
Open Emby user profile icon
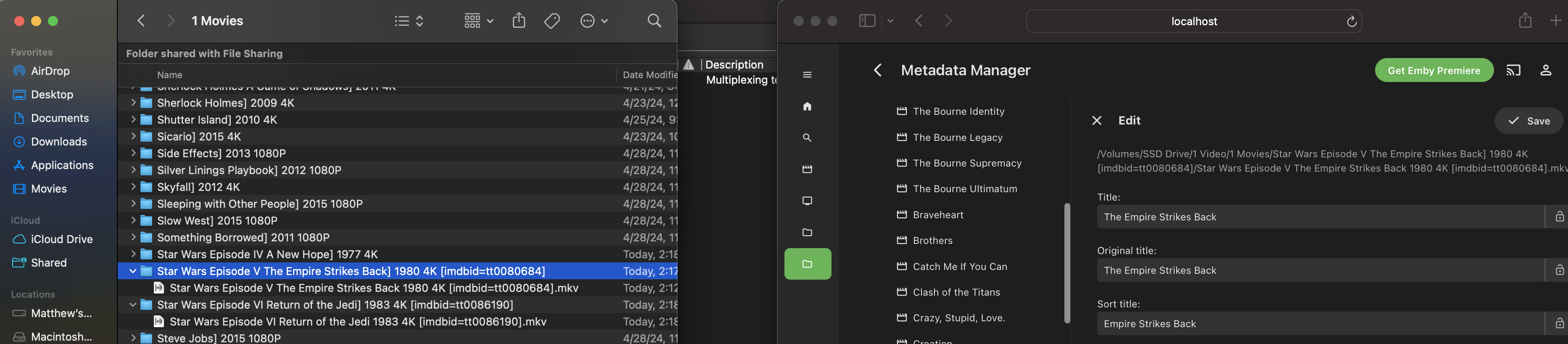[1545, 71]
